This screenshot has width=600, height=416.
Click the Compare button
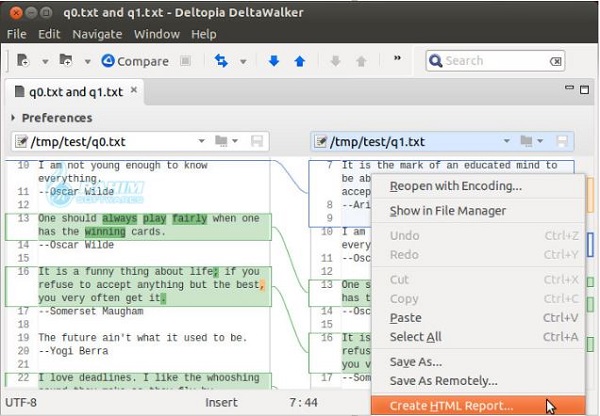click(x=135, y=61)
